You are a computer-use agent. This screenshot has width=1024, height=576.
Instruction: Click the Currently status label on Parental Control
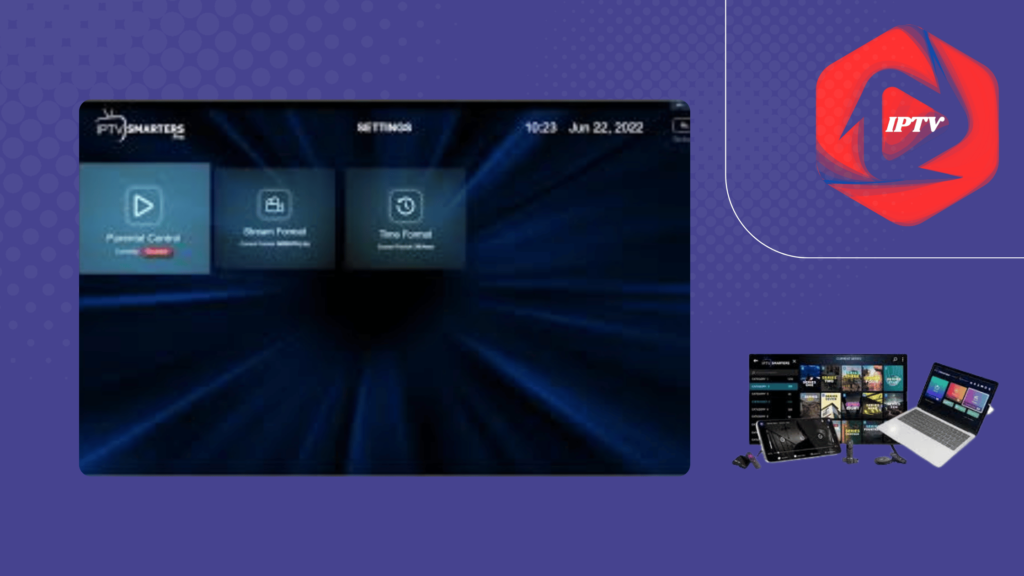pyautogui.click(x=126, y=254)
